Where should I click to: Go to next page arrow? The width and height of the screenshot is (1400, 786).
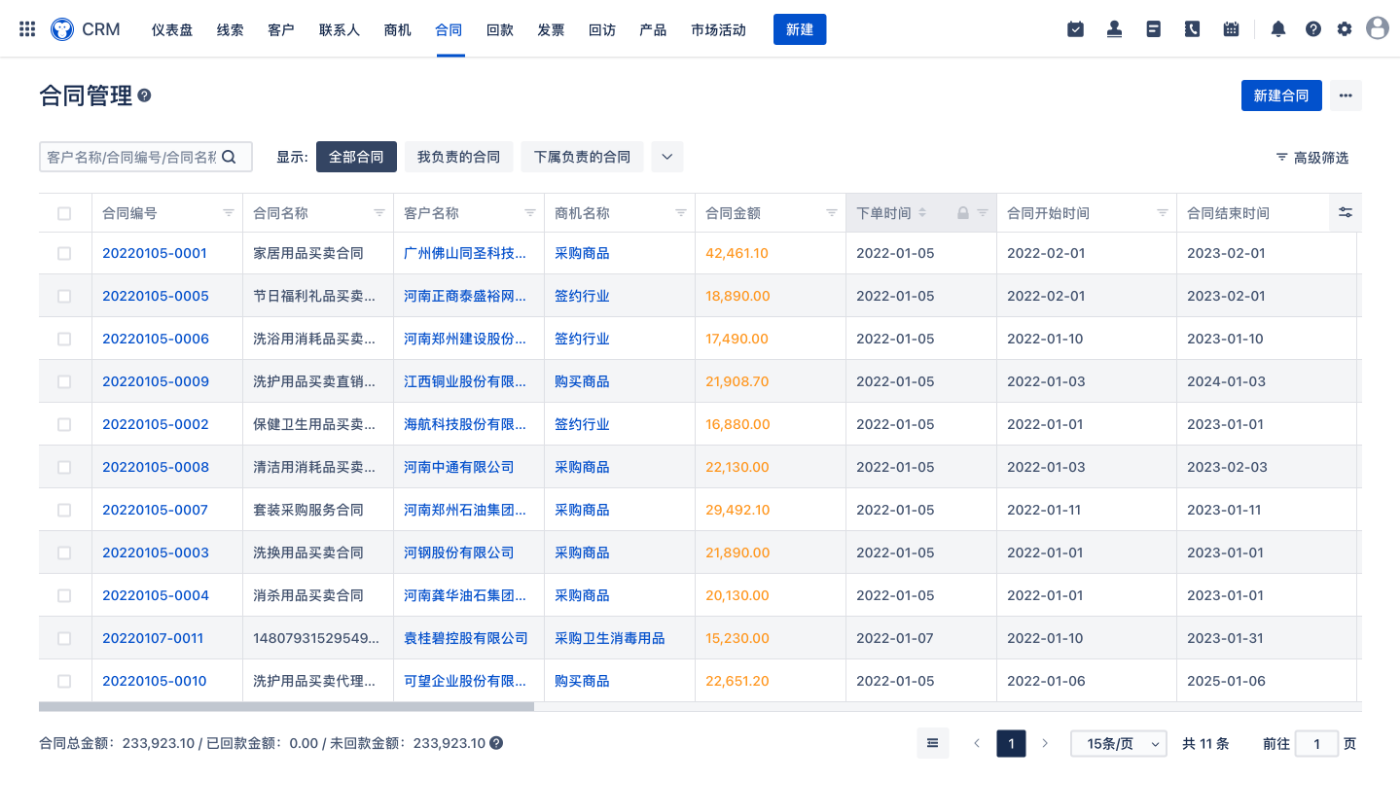click(1045, 743)
